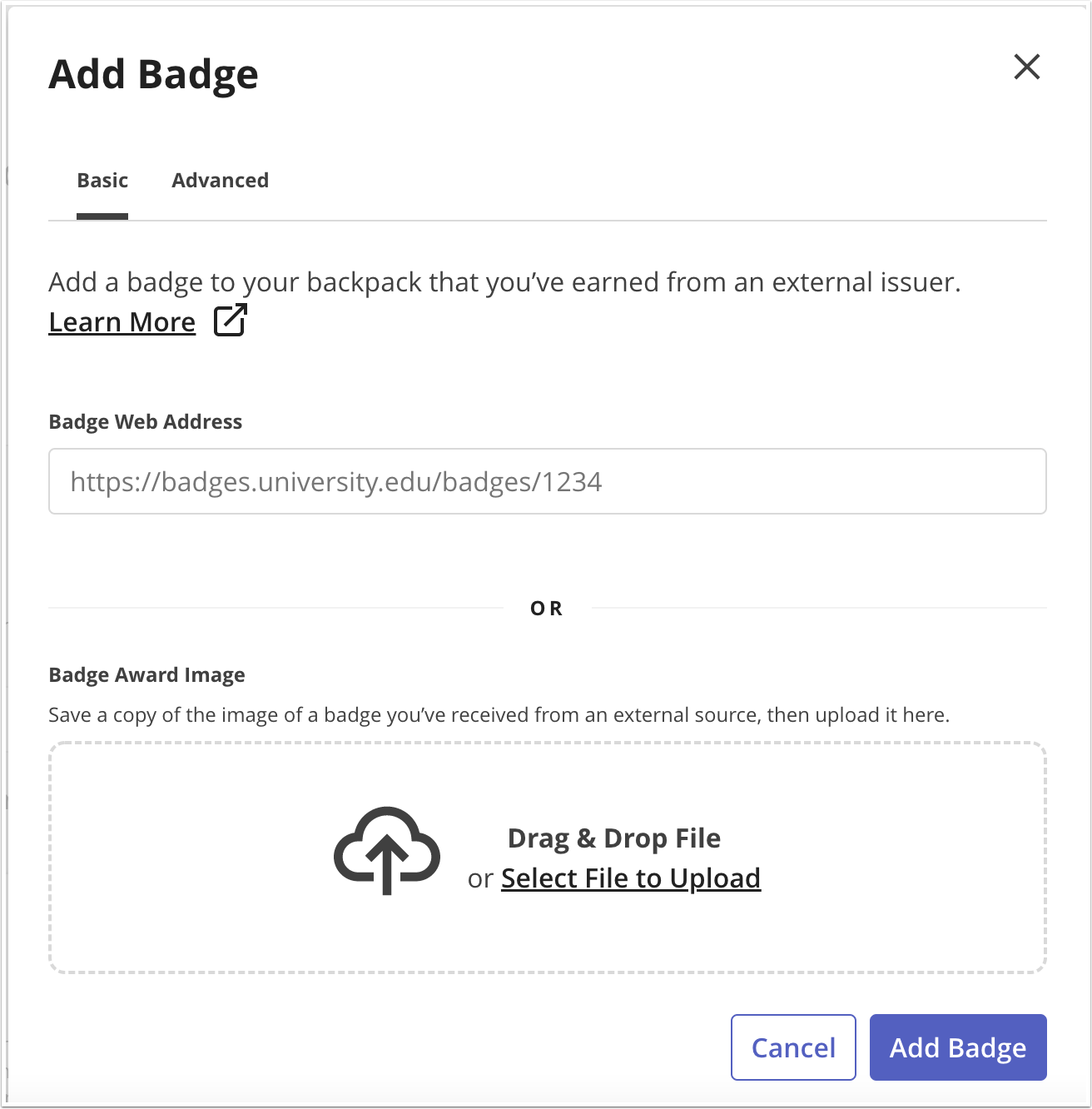Cancel adding the badge
The width and height of the screenshot is (1092, 1109).
(x=792, y=1047)
